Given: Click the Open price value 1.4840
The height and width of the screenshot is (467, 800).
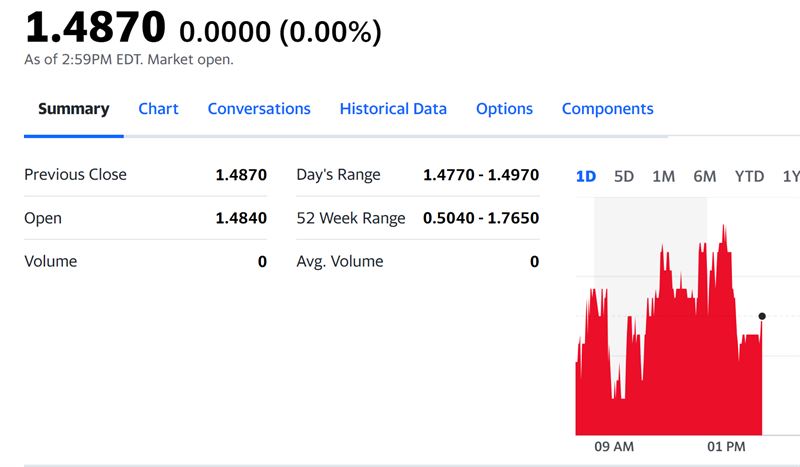Looking at the screenshot, I should point(241,218).
